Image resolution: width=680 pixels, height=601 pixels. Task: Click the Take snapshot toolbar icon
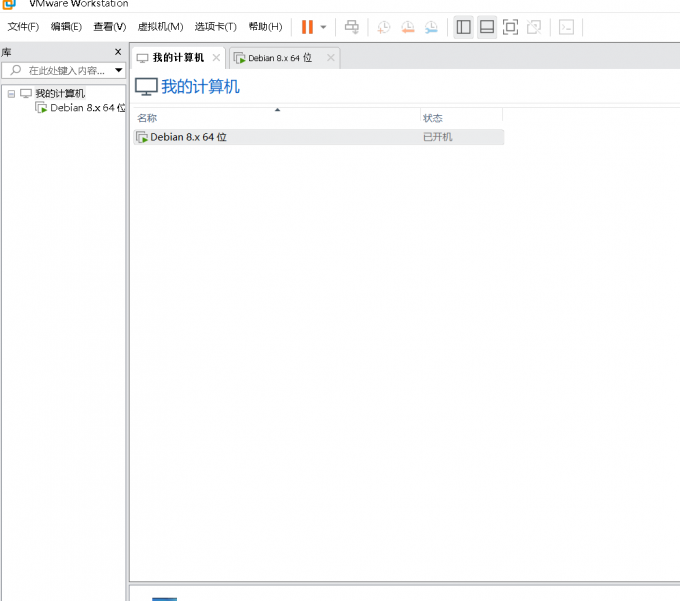point(383,27)
